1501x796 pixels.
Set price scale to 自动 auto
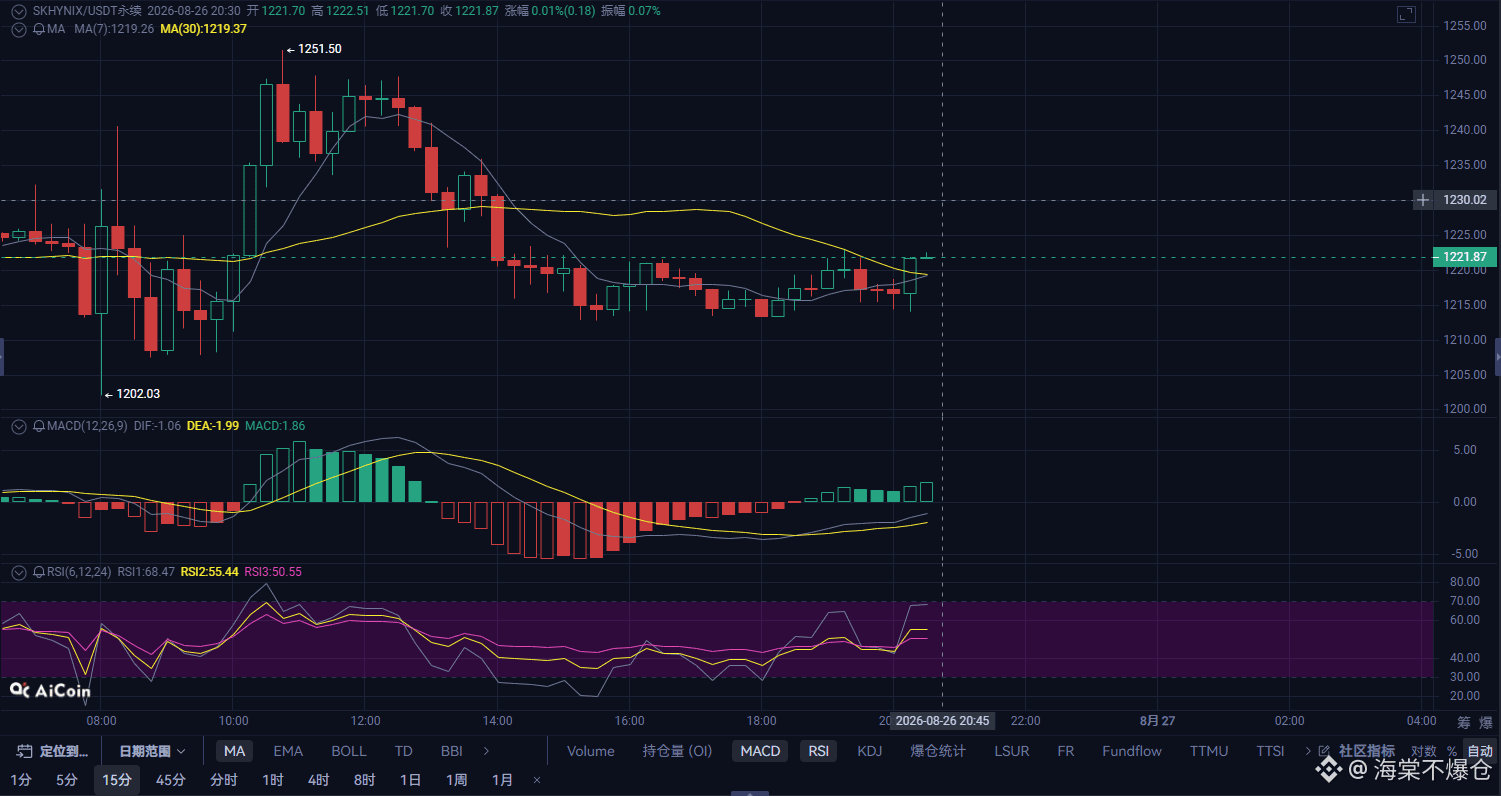[x=1480, y=751]
